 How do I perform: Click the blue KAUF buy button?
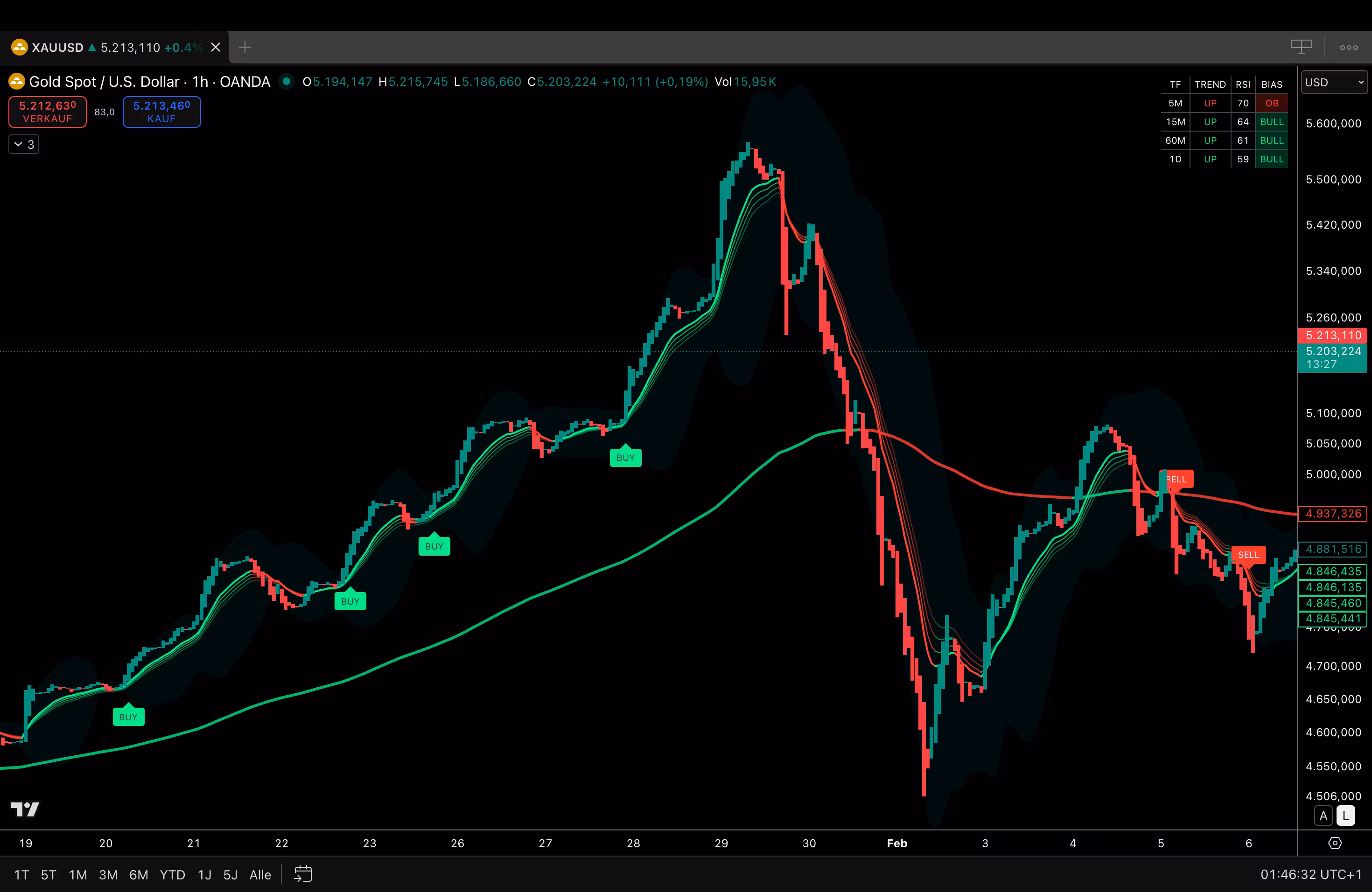coord(161,112)
